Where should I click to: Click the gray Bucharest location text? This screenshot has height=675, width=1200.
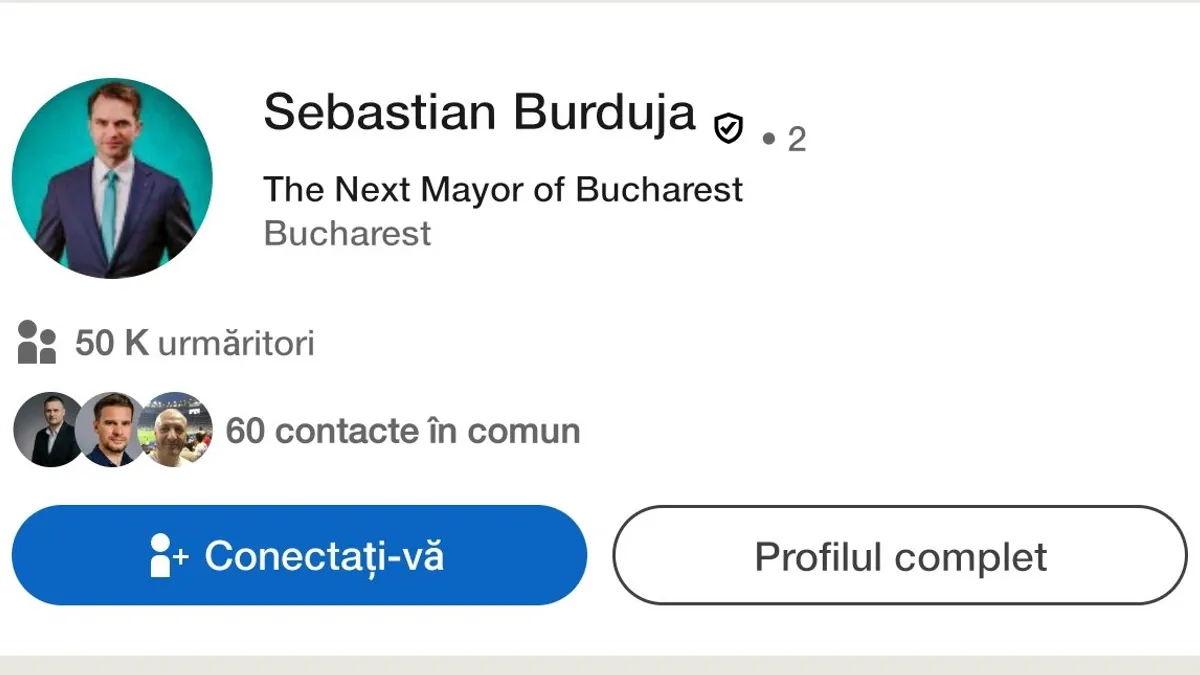tap(347, 233)
